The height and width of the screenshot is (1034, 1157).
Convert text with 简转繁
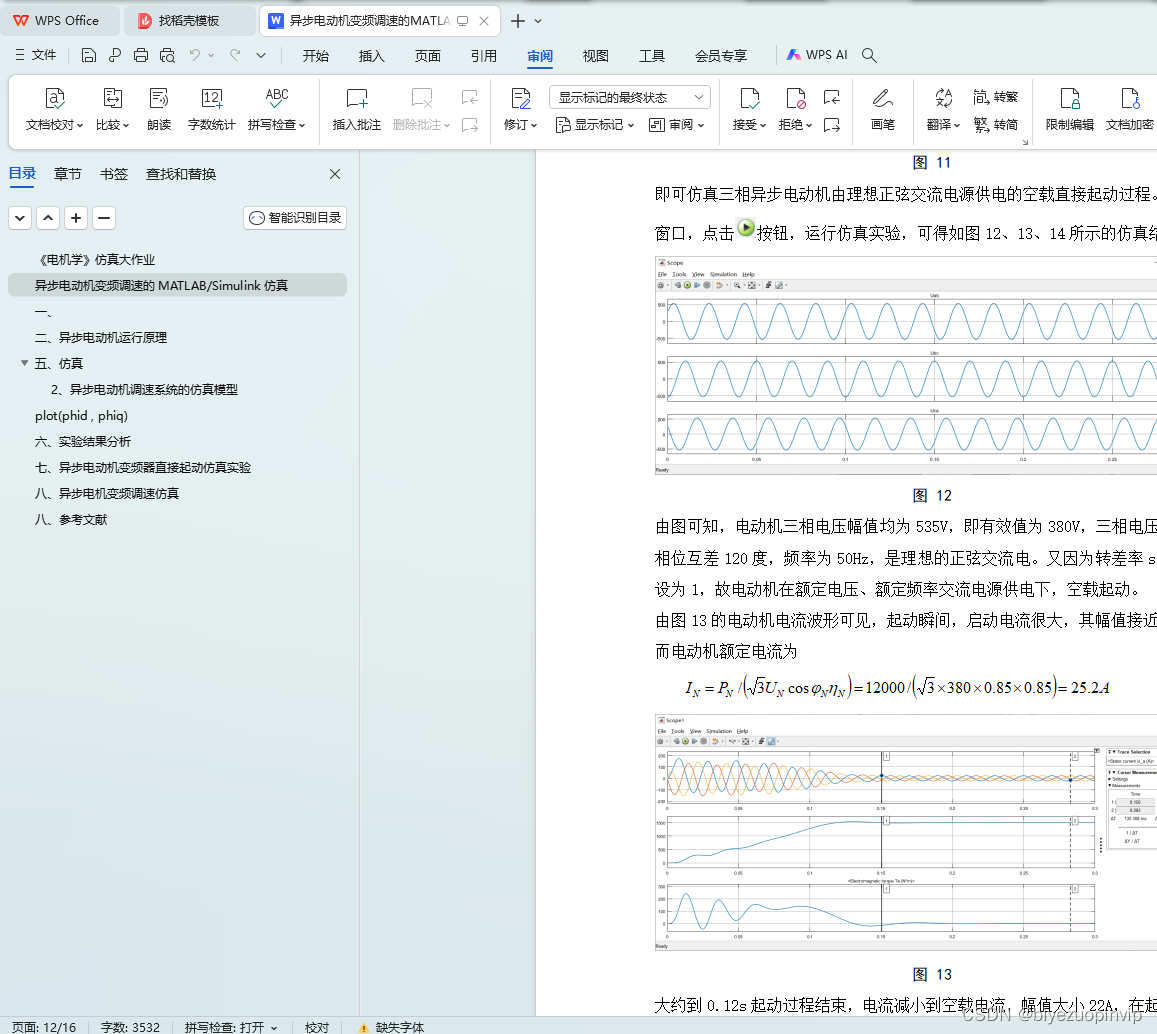[995, 97]
